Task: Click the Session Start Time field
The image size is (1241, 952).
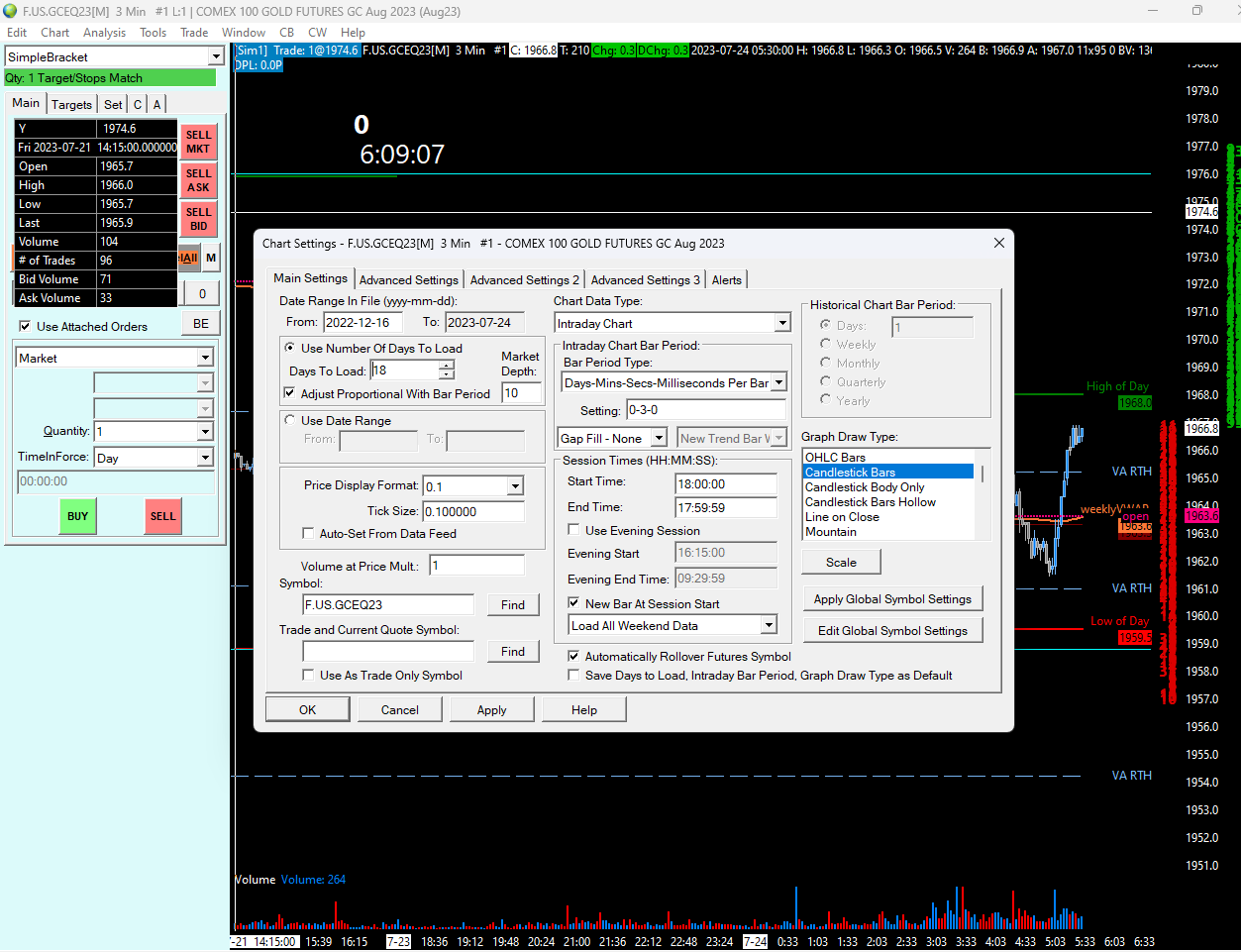Action: (x=726, y=484)
